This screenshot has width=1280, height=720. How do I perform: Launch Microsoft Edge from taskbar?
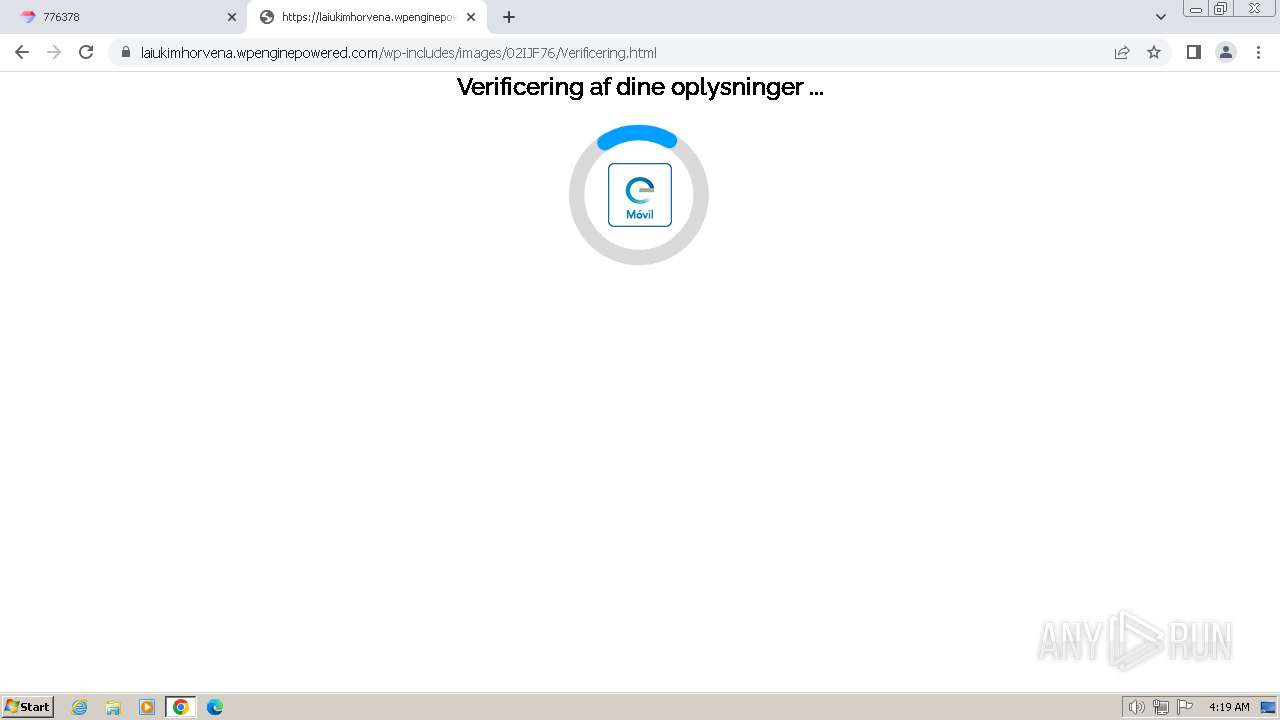click(x=215, y=707)
